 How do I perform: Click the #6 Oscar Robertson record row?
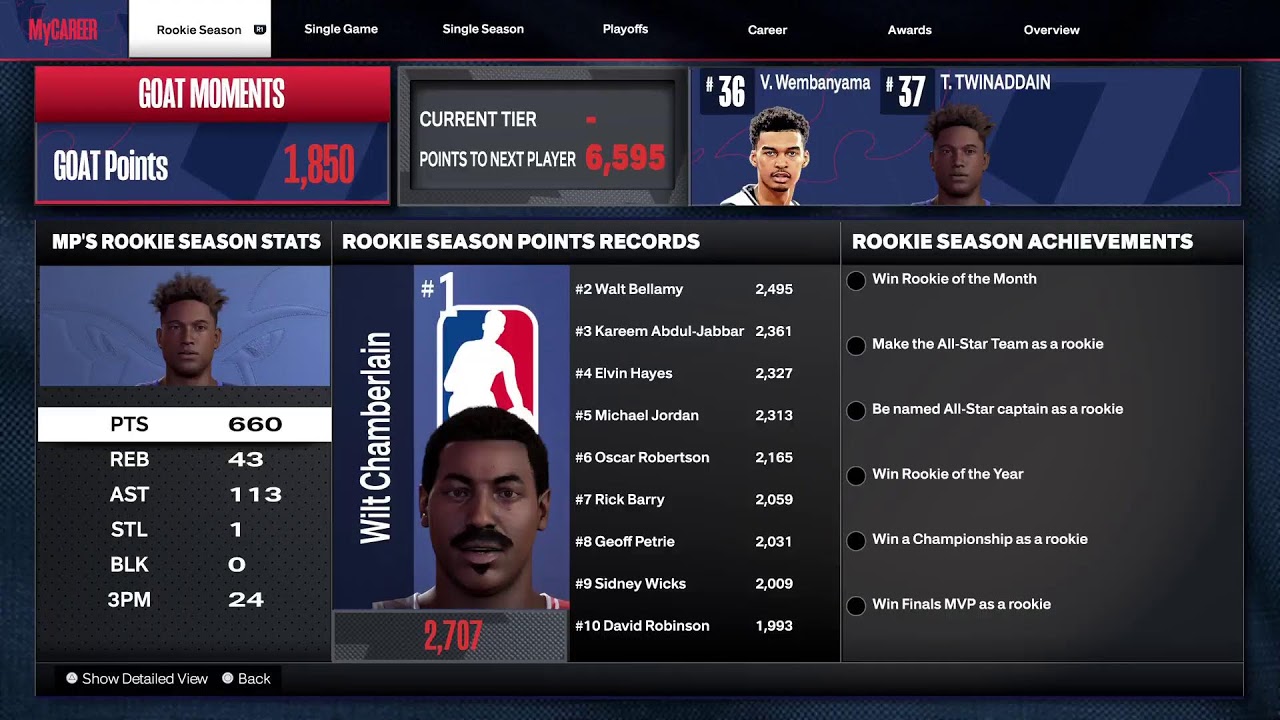[684, 457]
